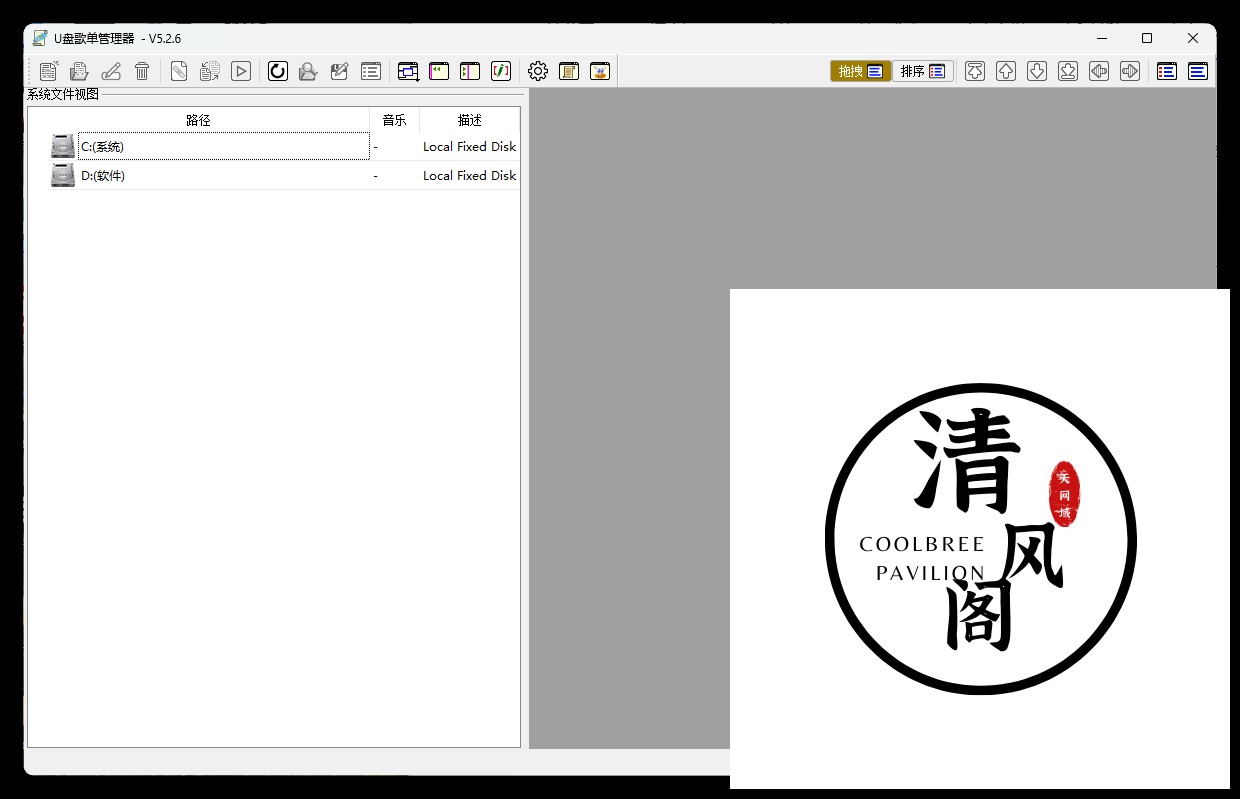Click the list view icon beside save-edit

[x=371, y=71]
